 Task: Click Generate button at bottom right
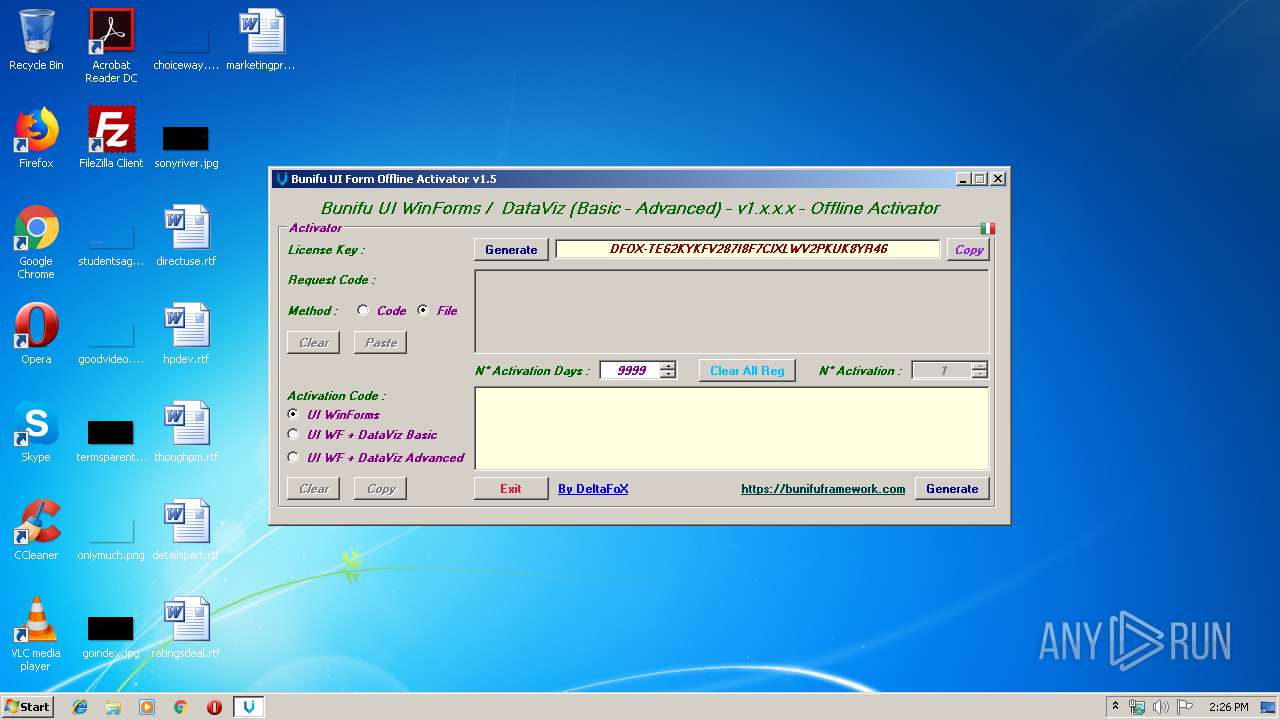[952, 489]
